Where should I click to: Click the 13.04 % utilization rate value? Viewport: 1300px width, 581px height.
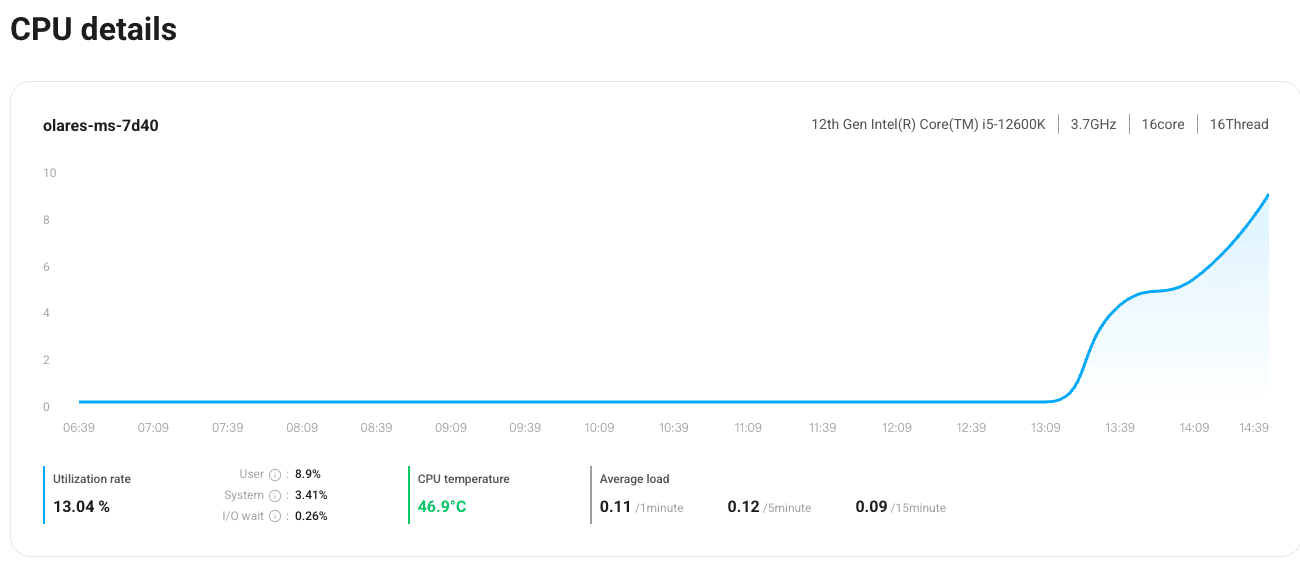coord(81,507)
